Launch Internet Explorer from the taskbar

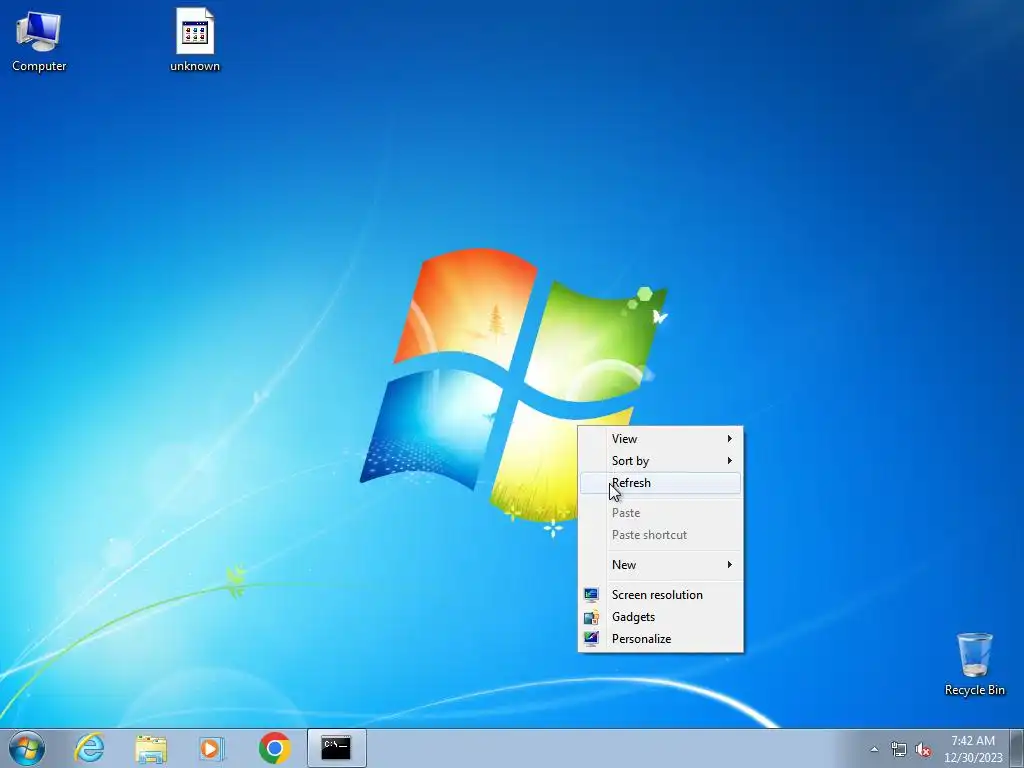pos(89,748)
